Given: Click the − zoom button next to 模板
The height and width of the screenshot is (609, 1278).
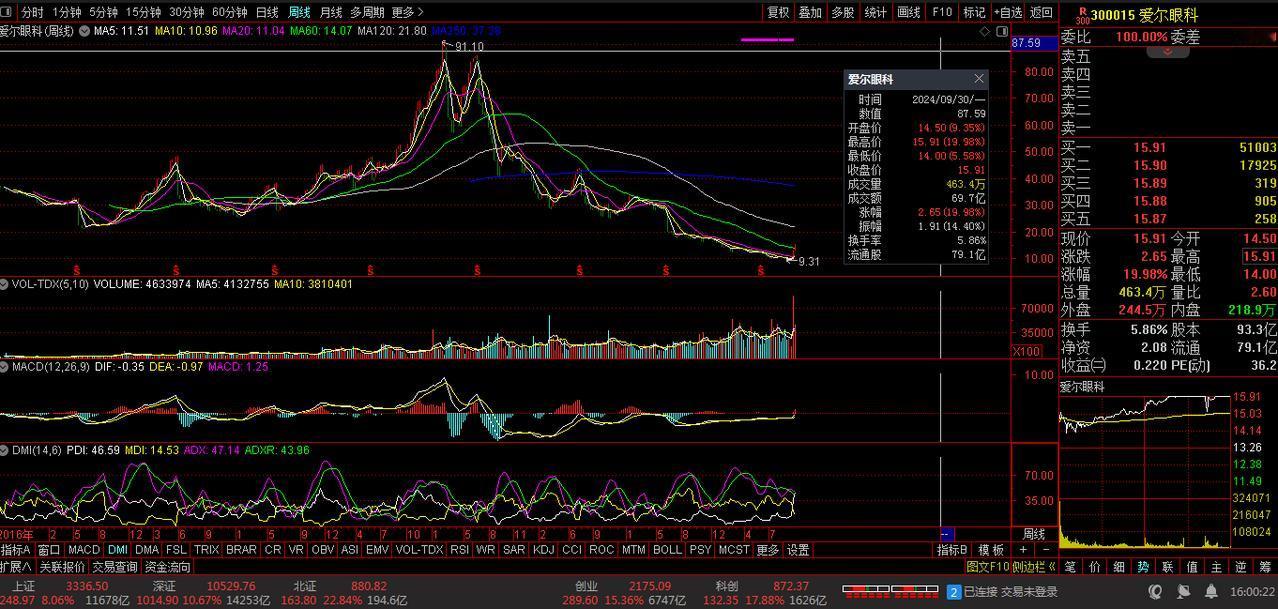Looking at the screenshot, I should [1046, 550].
